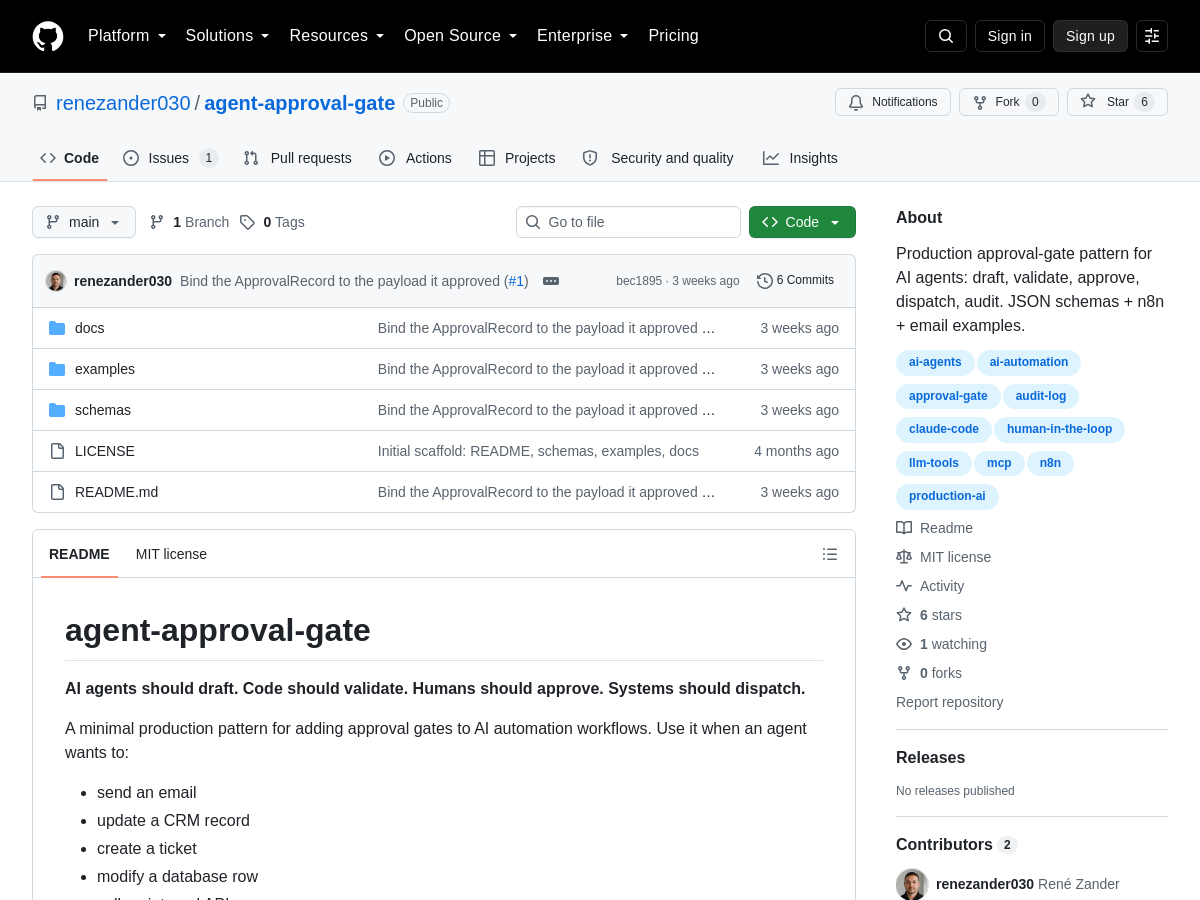View the 0 Tags link

272,222
